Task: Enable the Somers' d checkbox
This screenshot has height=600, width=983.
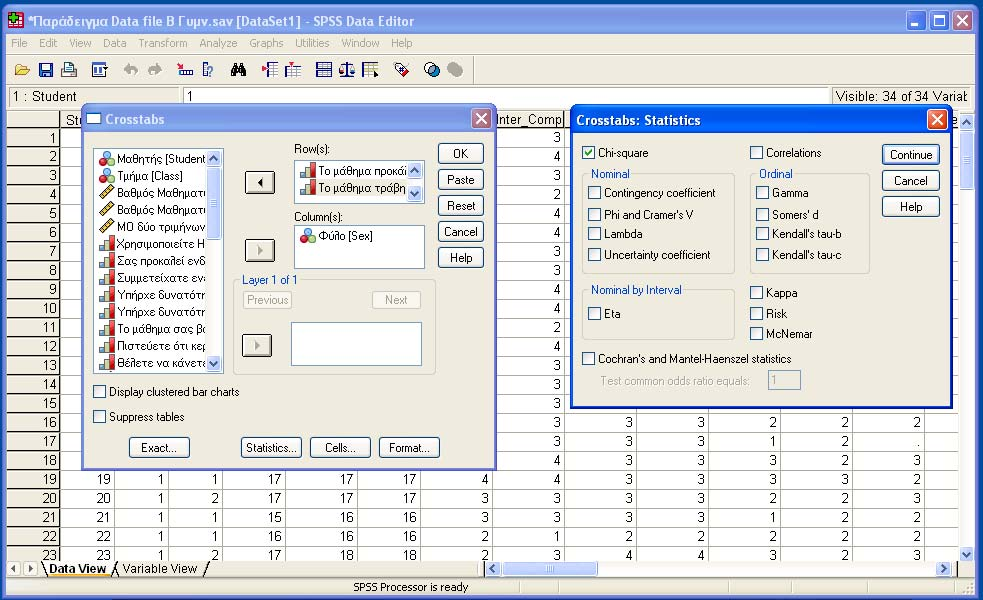Action: (762, 214)
